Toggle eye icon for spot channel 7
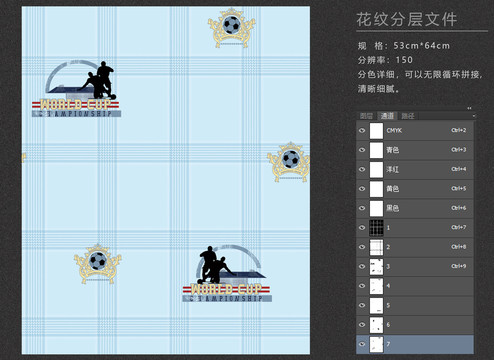The image size is (494, 360). 362,344
